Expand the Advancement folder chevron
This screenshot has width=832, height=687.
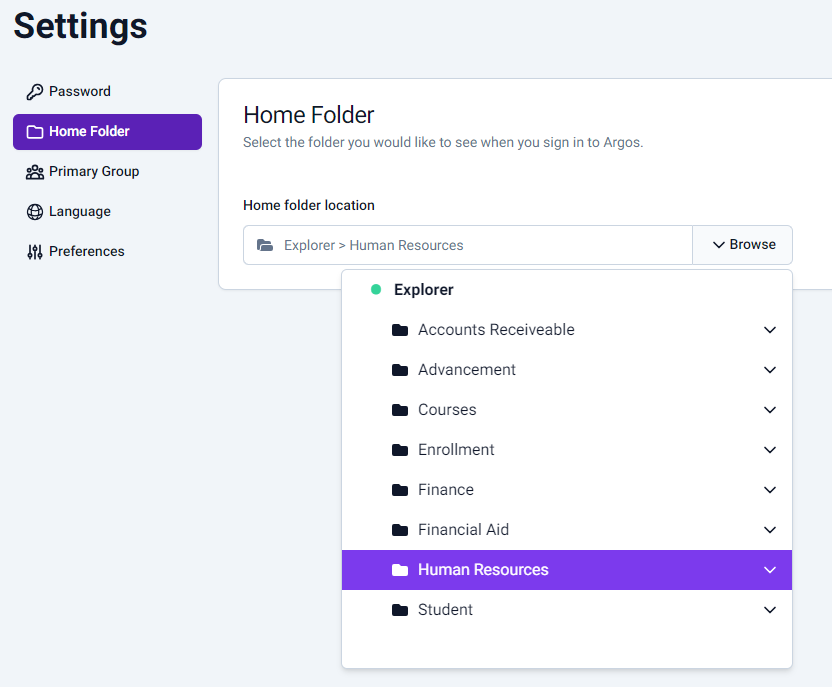(770, 370)
